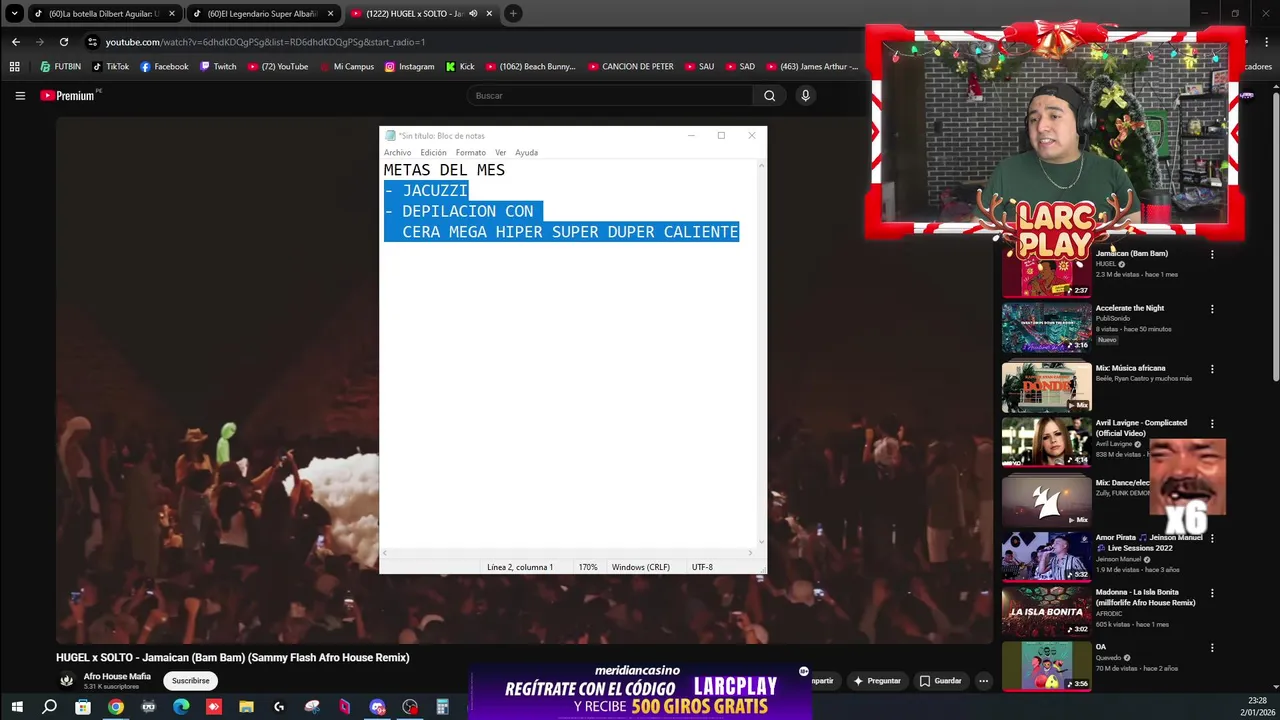Click the Preguntar button below the video
Image resolution: width=1280 pixels, height=720 pixels.
pos(876,681)
